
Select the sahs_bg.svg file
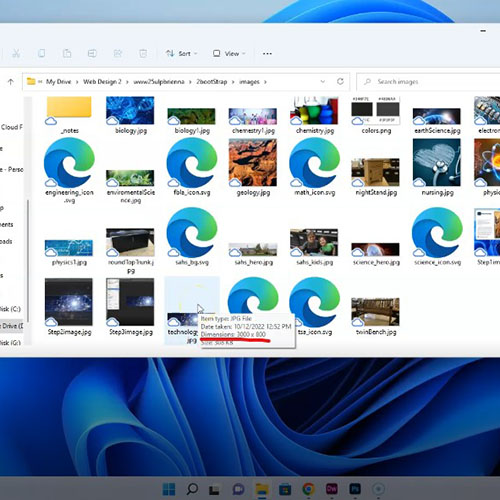point(192,237)
